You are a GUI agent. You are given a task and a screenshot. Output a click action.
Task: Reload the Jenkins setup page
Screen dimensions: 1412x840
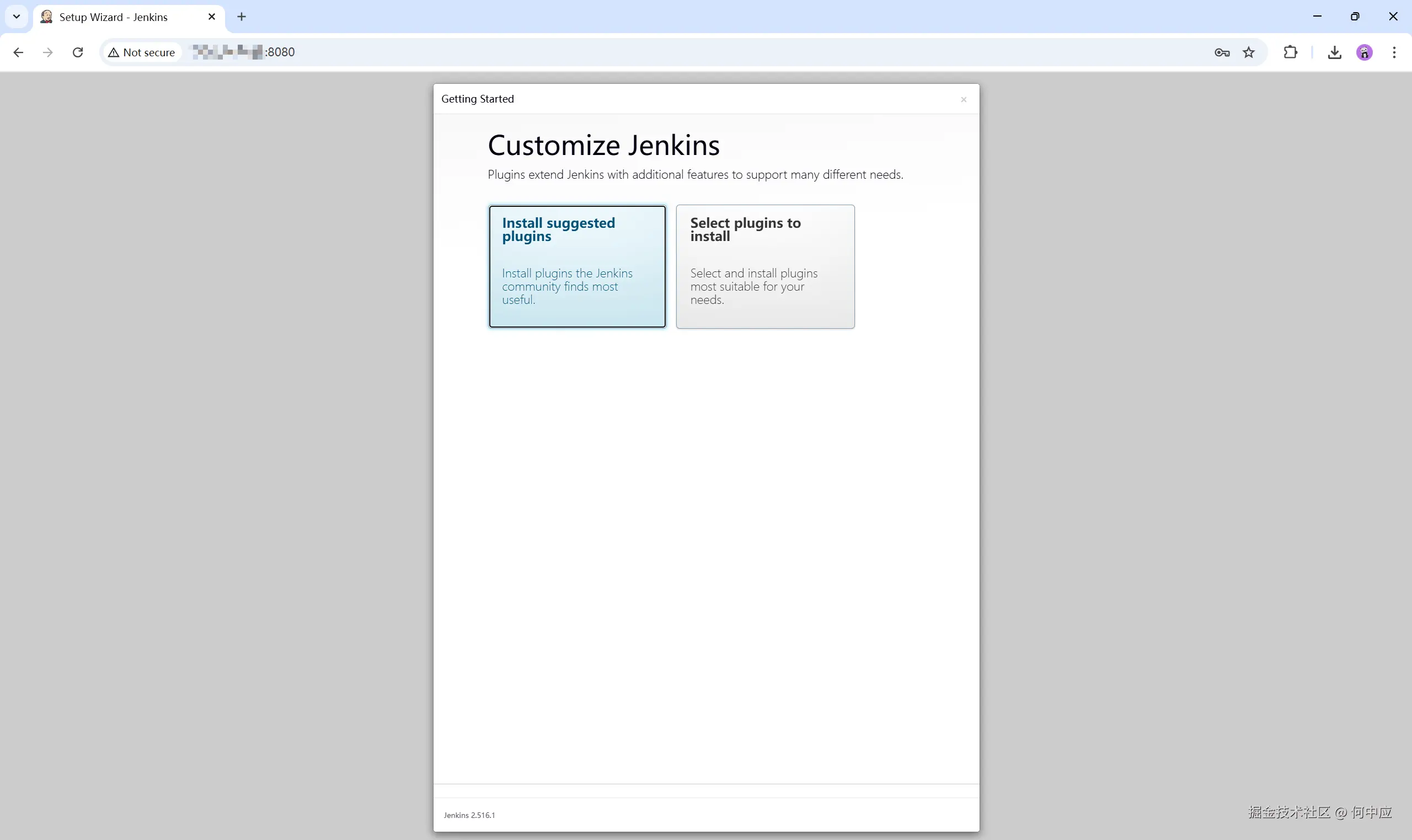click(78, 52)
